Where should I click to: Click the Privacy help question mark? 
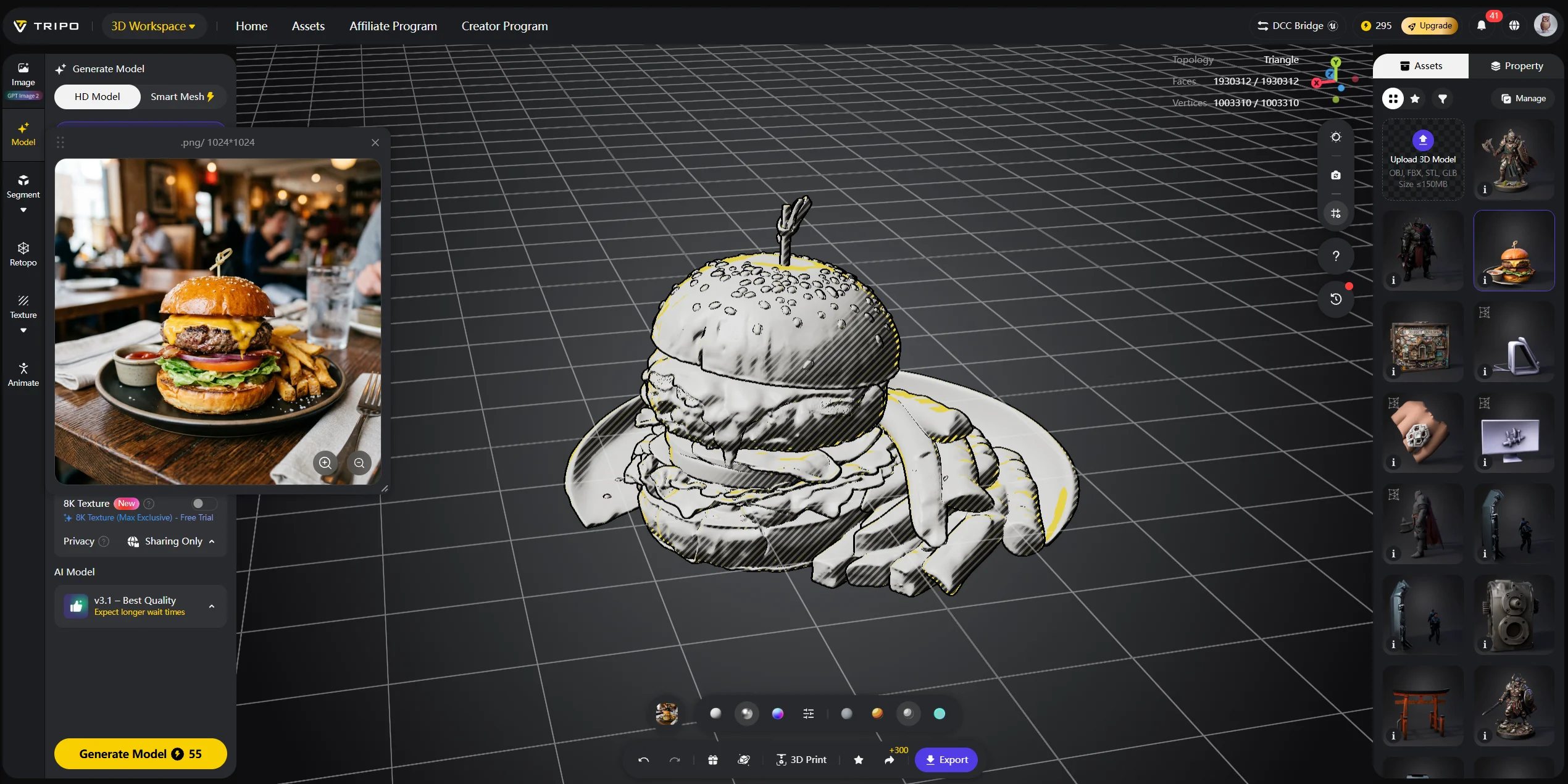coord(104,541)
